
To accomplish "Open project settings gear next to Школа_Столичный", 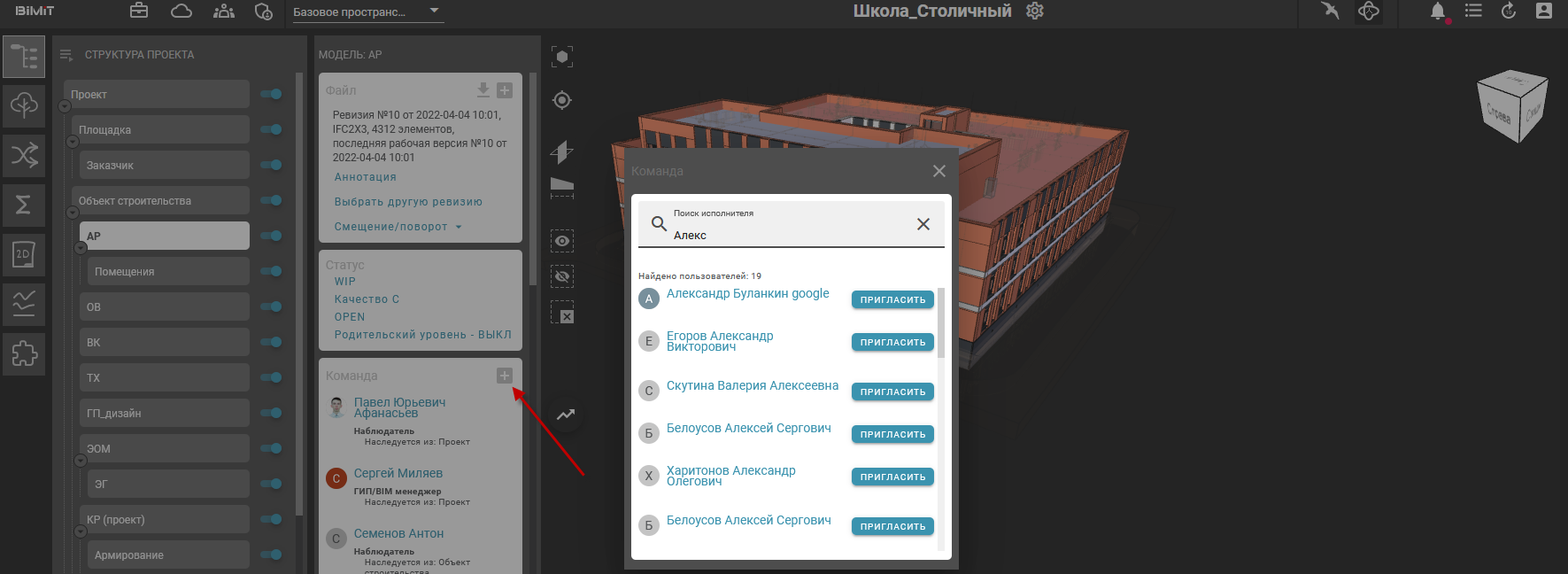I will [1035, 11].
